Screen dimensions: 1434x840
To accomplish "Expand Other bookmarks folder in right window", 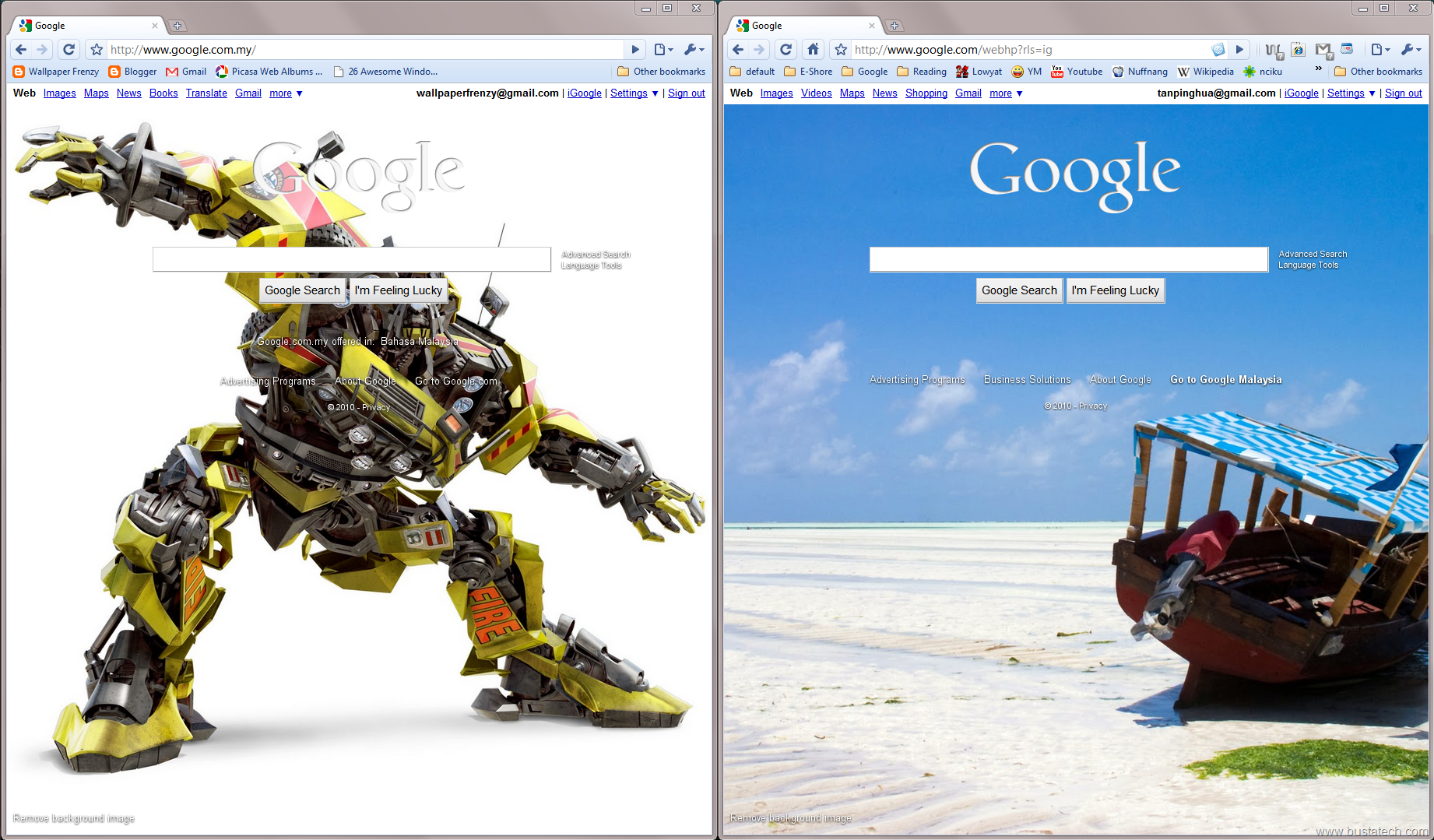I will point(1378,72).
